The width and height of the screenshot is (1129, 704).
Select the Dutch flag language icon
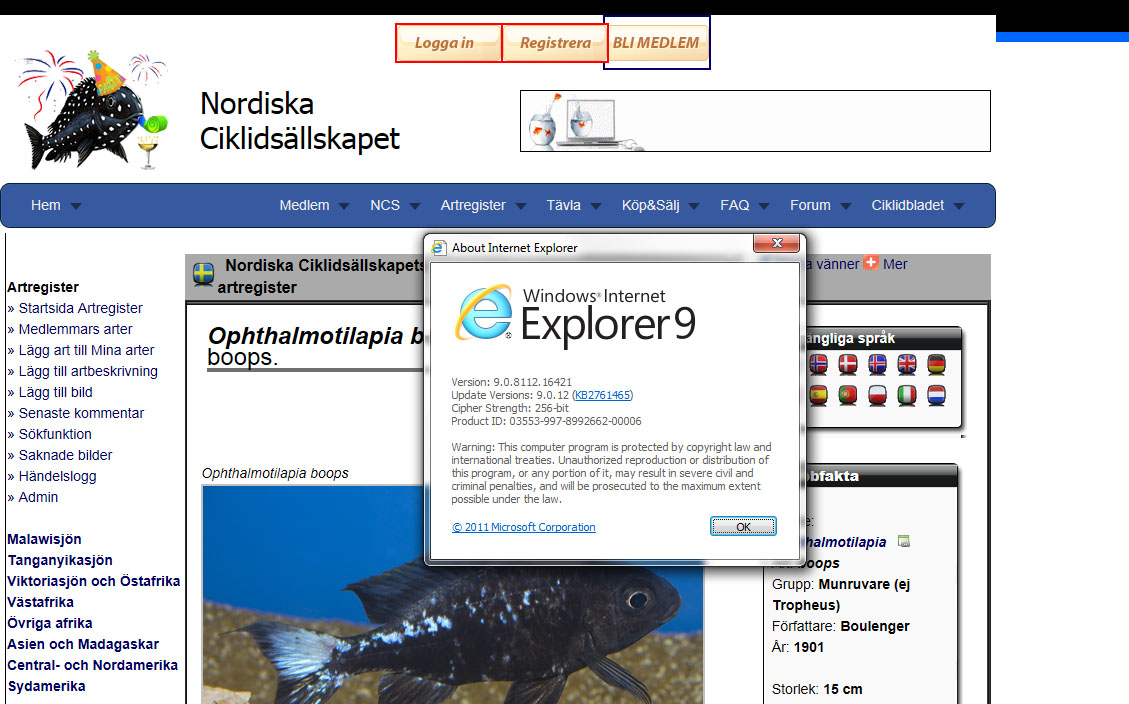point(936,395)
